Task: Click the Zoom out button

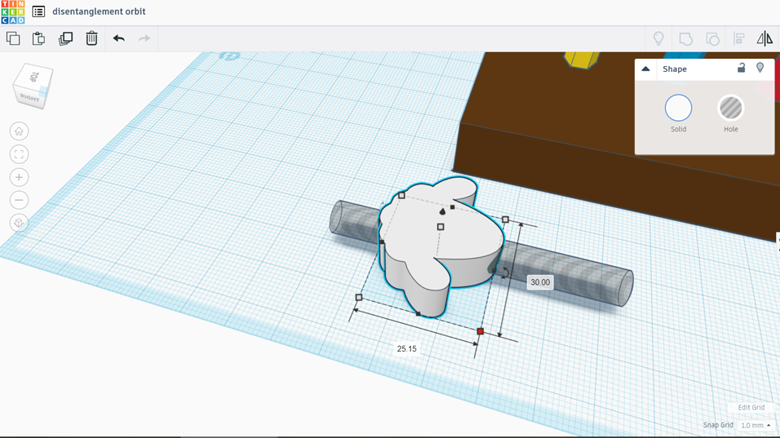Action: [19, 200]
